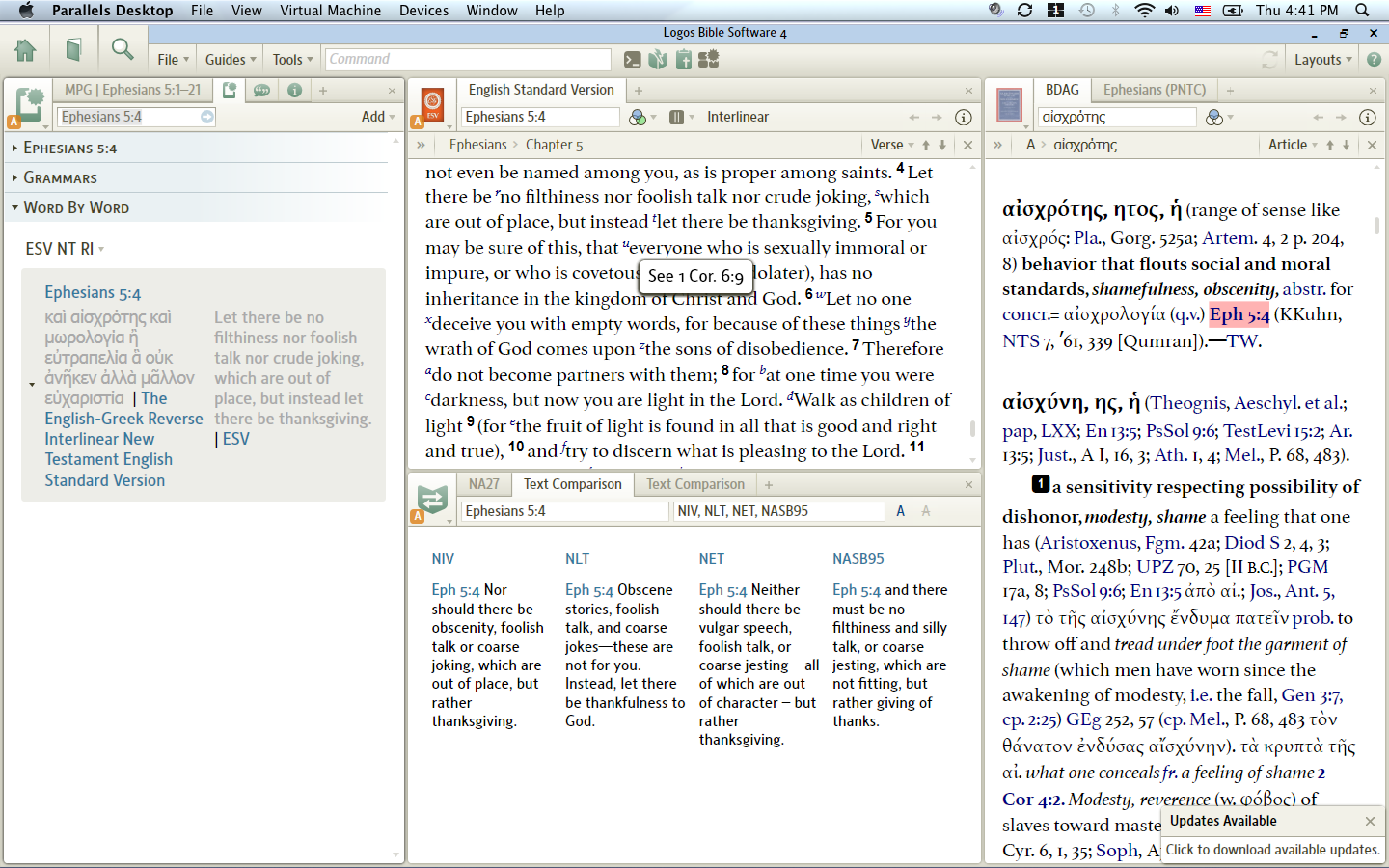Click the clipboard-with-cross shortcut icon

pyautogui.click(x=684, y=60)
